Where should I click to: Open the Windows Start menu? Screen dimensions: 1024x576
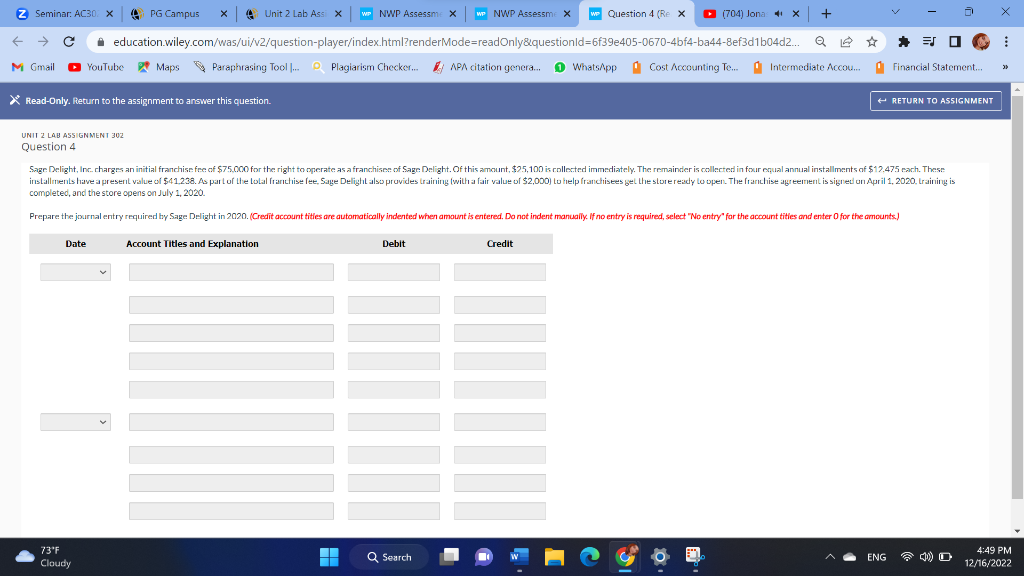(329, 557)
